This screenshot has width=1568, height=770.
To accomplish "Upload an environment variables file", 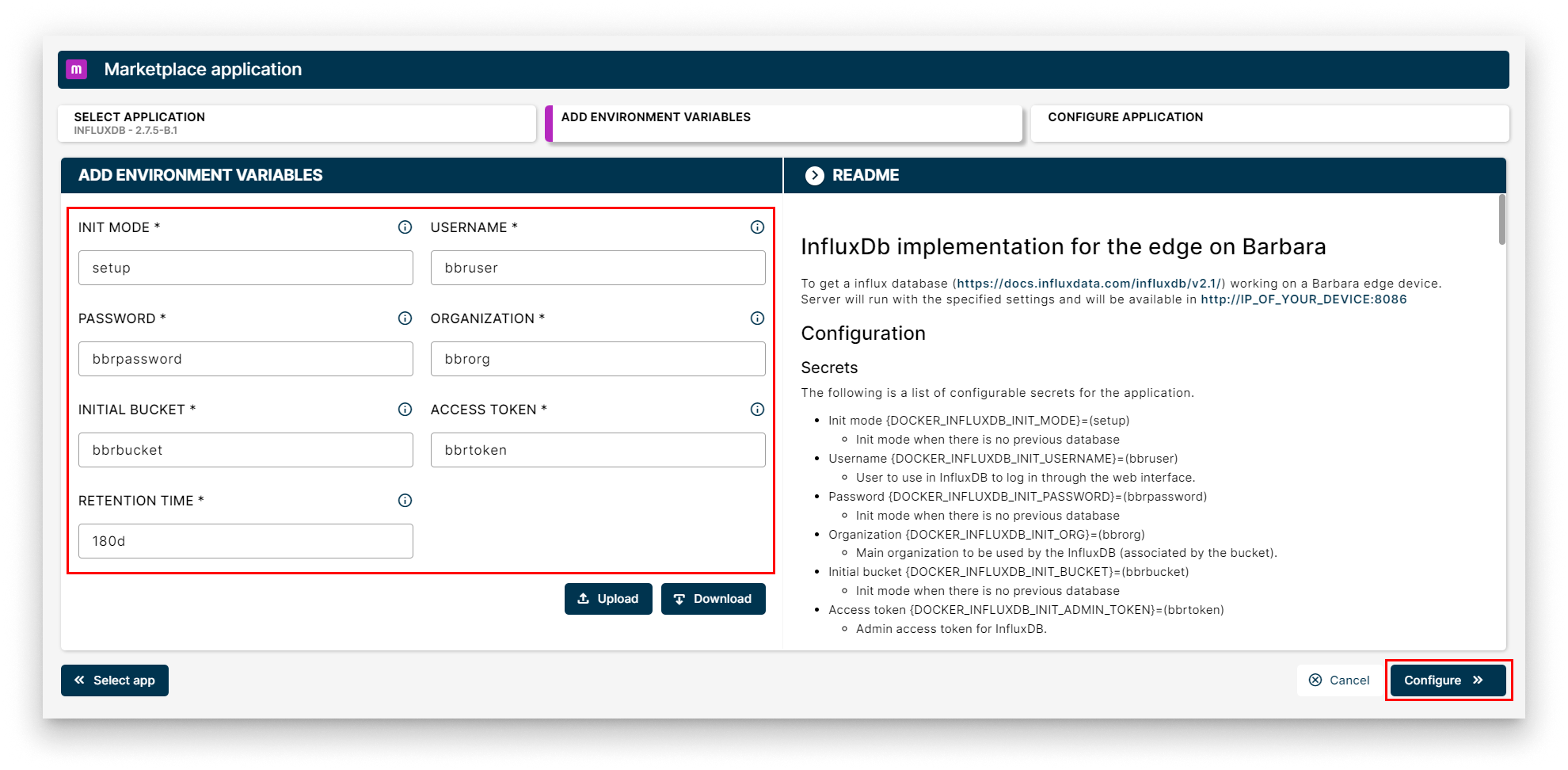I will [608, 599].
